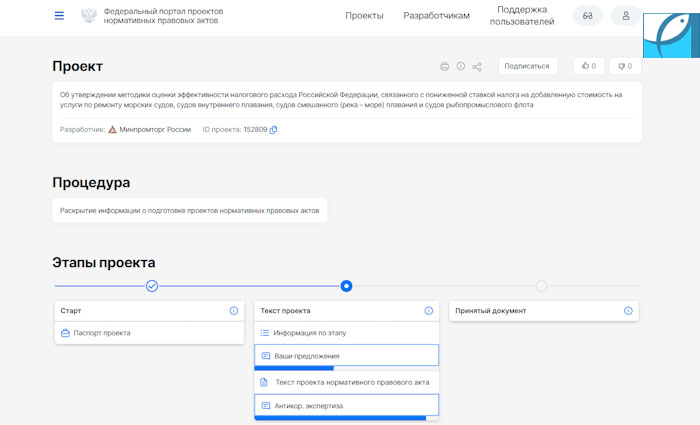Viewport: 700px width, 425px height.
Task: Click the Минпромторг triangle icon
Action: pos(112,129)
